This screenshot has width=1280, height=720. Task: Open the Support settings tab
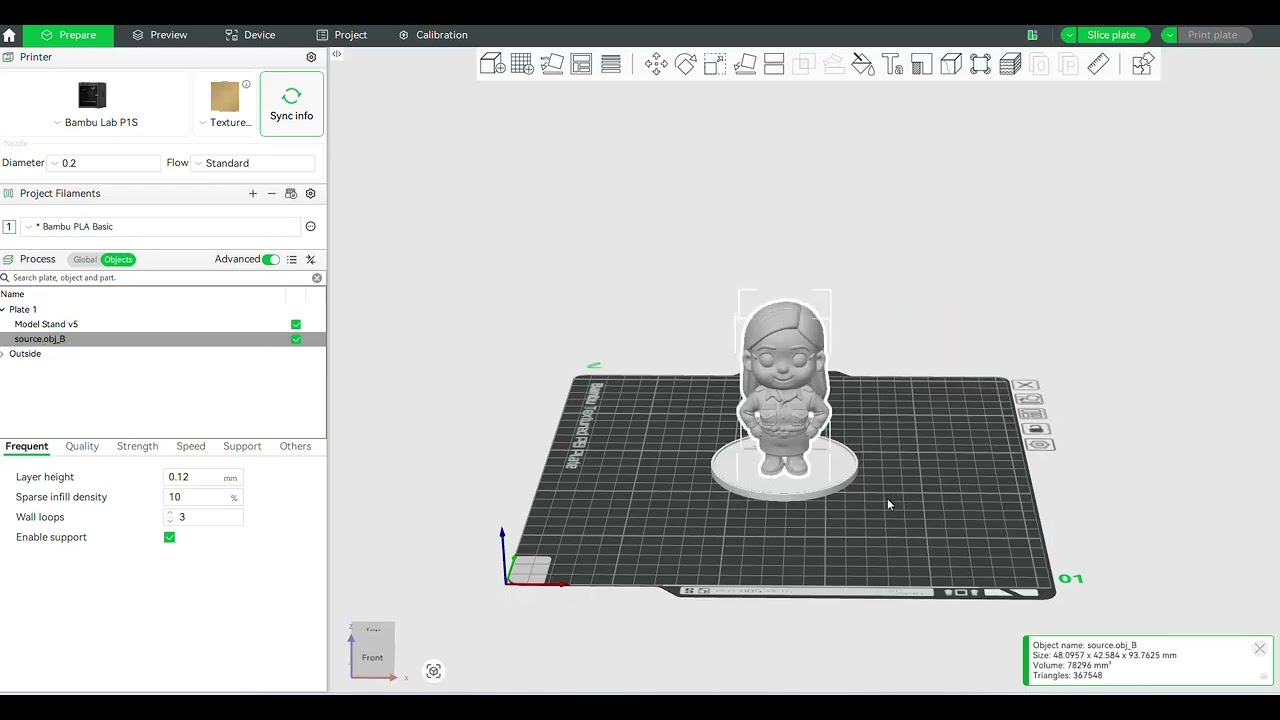tap(242, 446)
